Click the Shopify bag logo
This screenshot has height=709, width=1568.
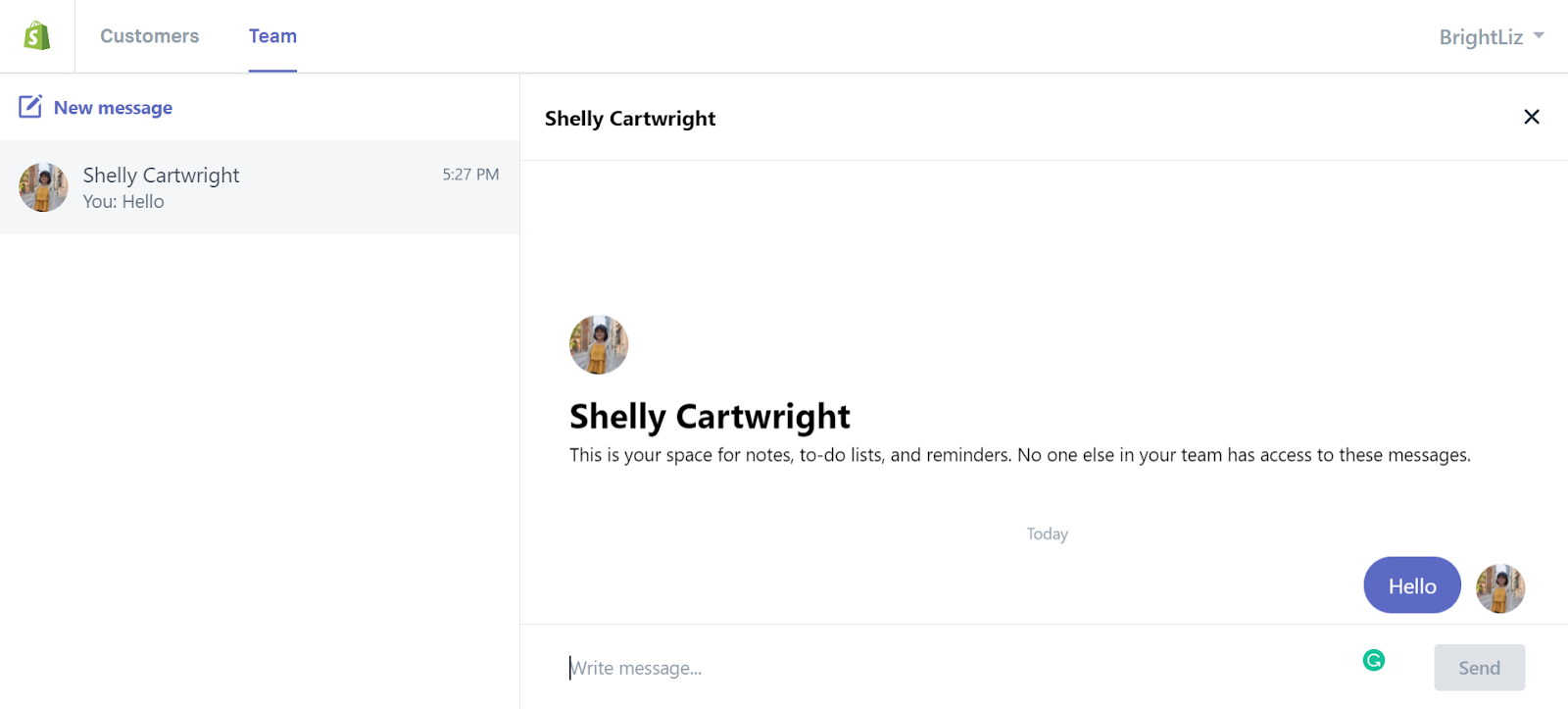[x=37, y=36]
